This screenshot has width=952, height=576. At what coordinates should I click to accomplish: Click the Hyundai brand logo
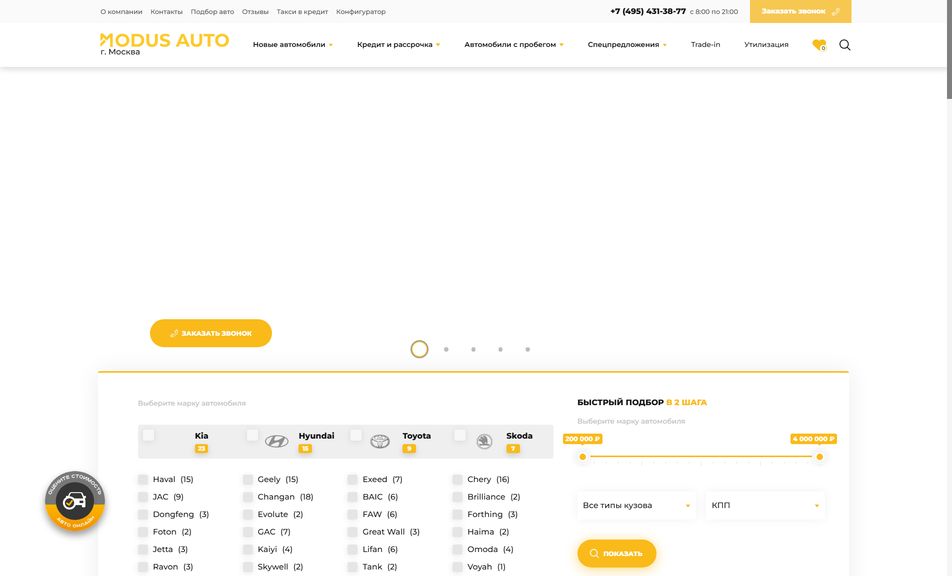coord(277,441)
